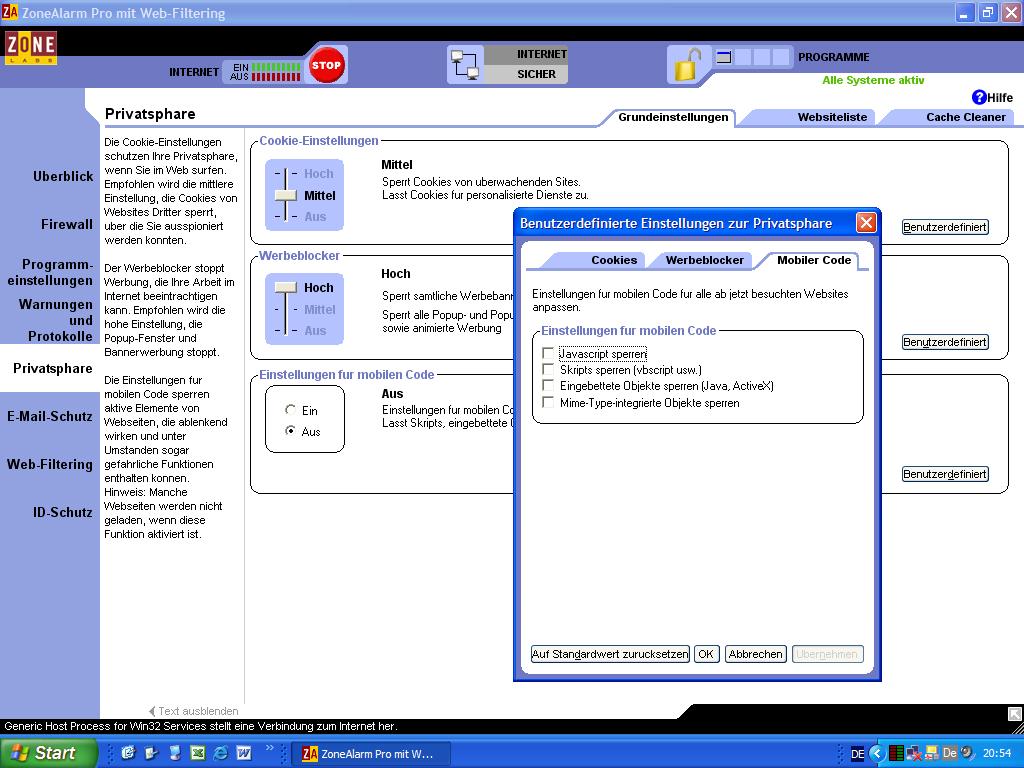The height and width of the screenshot is (768, 1024).
Task: Set Werbeblocker level to Mittel
Action: [319, 310]
